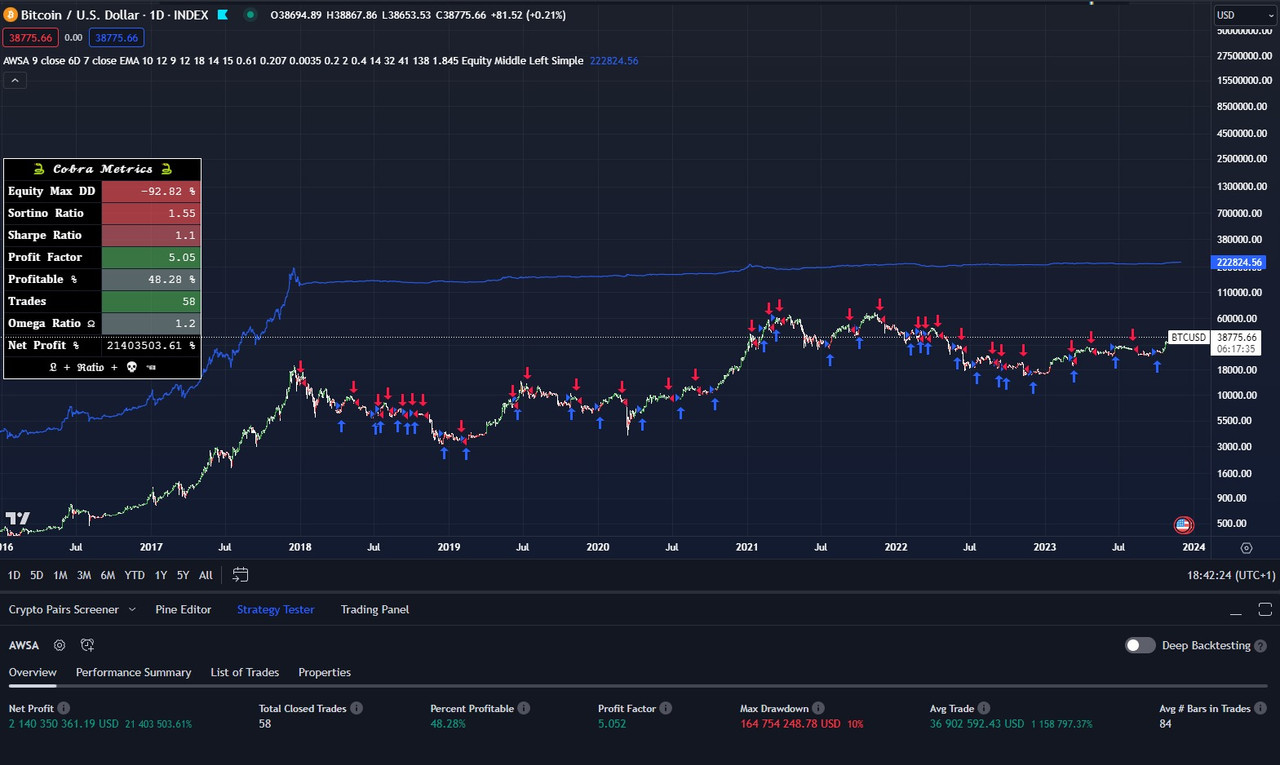This screenshot has width=1280, height=765.
Task: Click the Avg # Bars in Trades info icon
Action: click(x=1261, y=708)
